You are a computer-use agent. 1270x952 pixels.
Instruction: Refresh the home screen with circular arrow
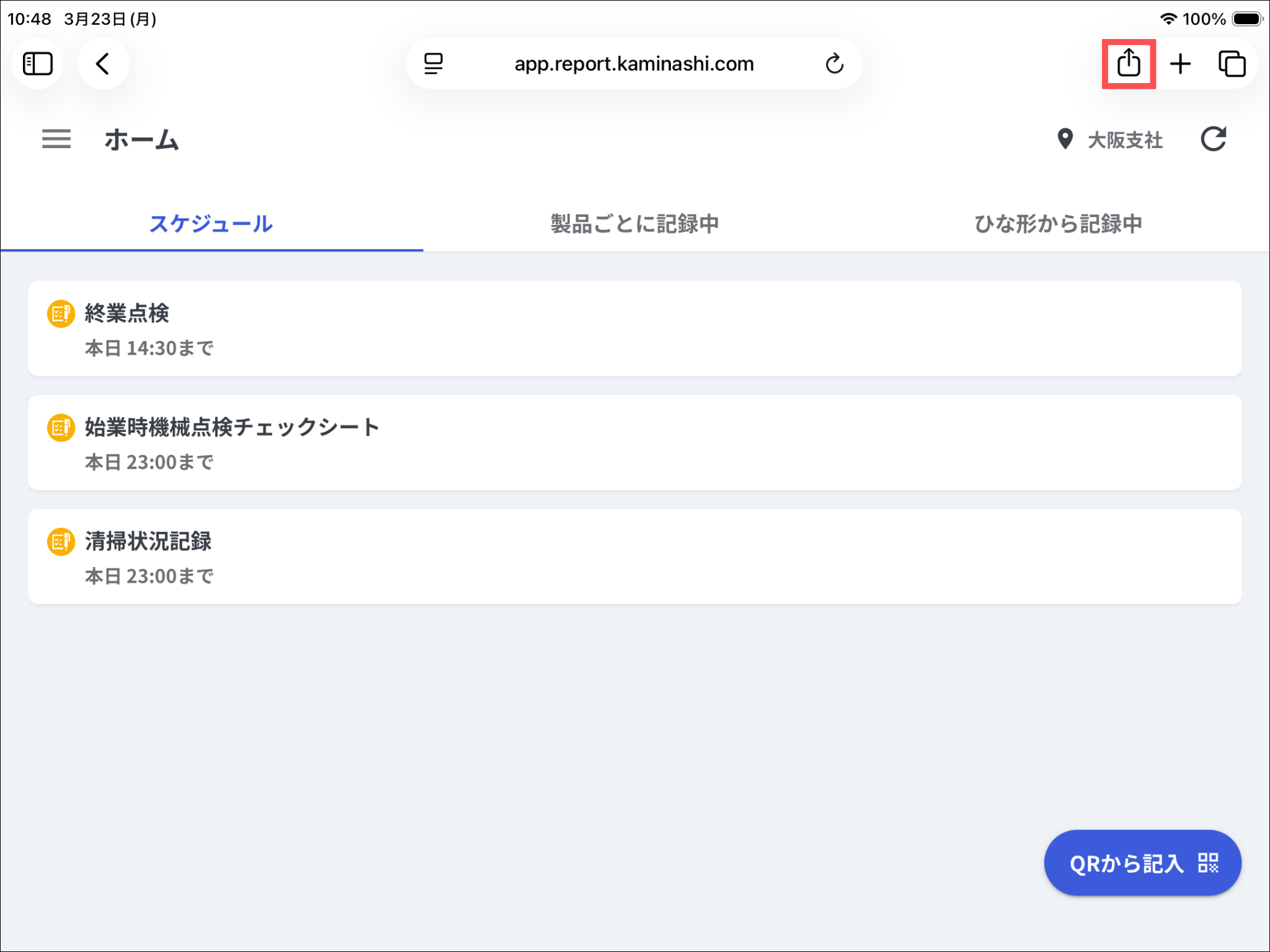pos(1213,139)
